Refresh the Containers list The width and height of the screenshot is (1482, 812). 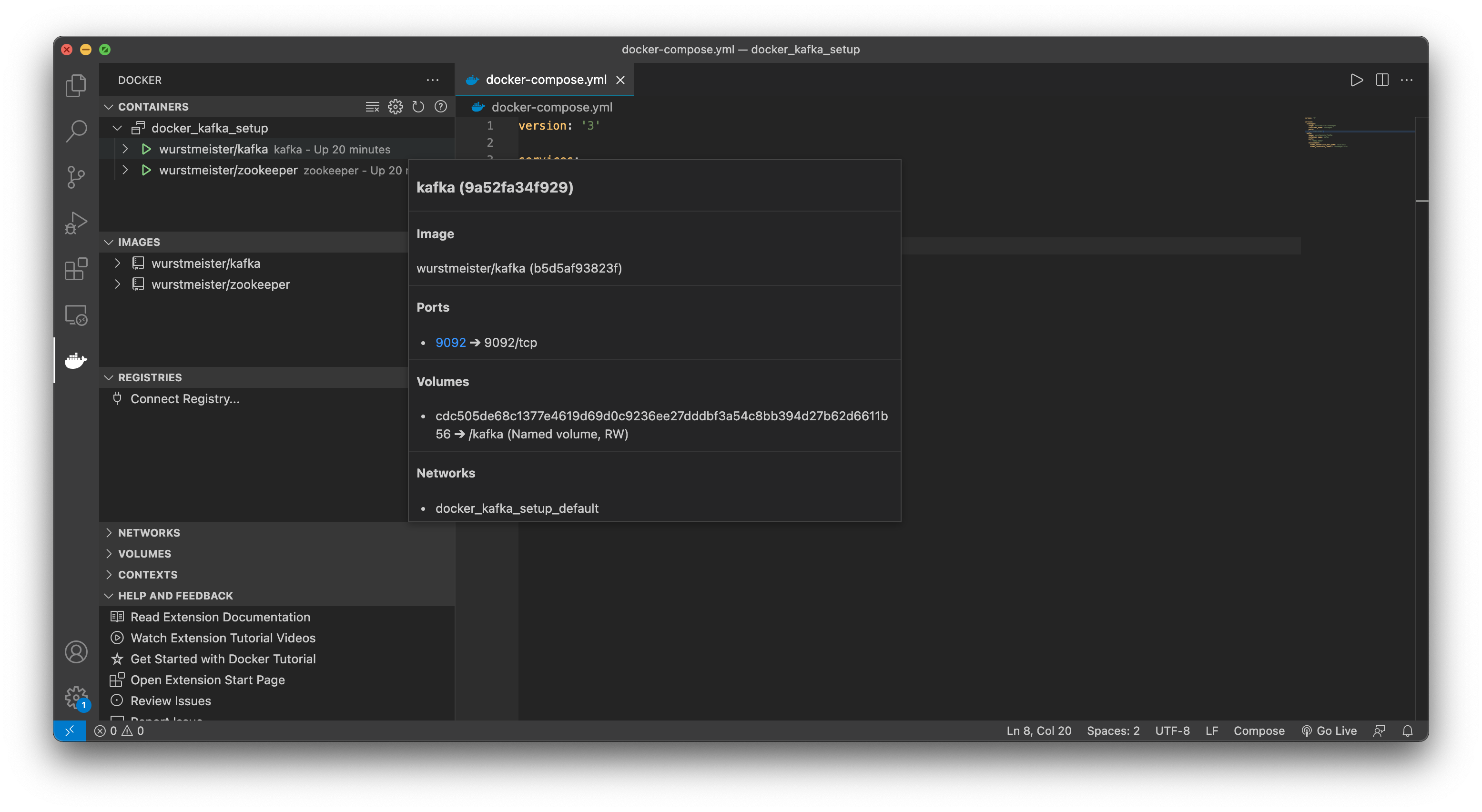pos(418,106)
